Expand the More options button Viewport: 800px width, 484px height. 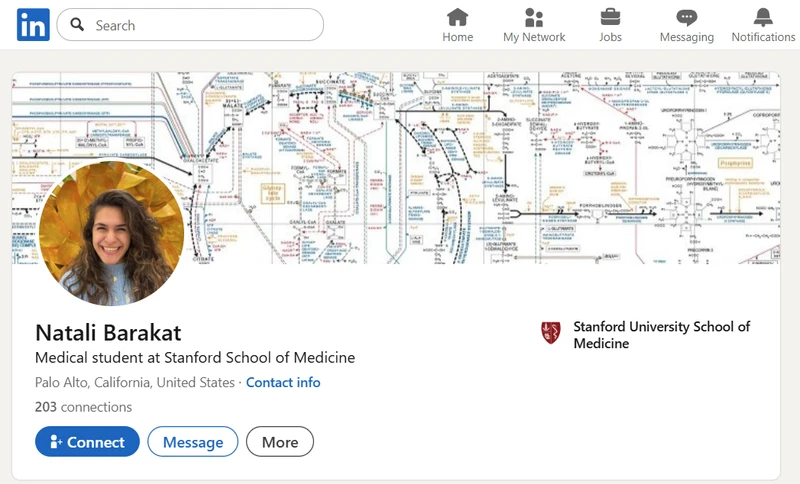pos(280,442)
